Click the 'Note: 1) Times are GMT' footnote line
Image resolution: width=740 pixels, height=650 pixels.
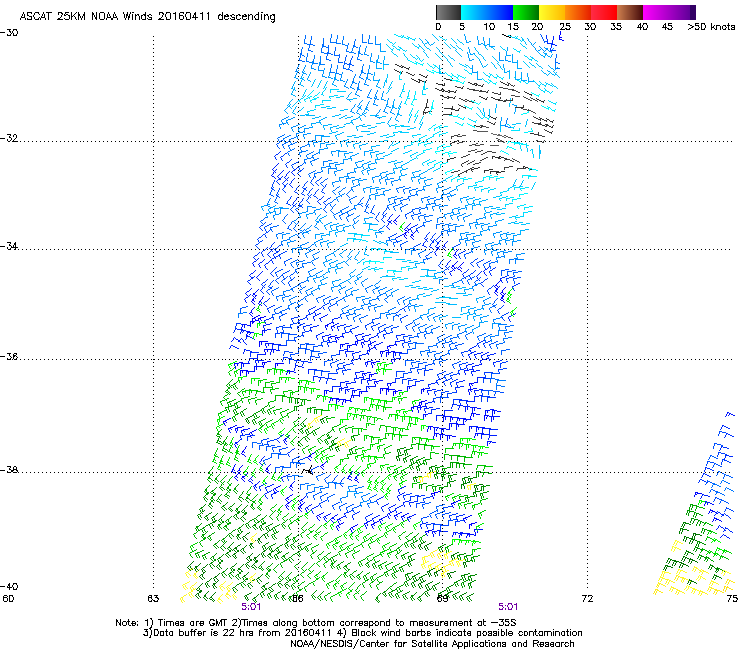[316, 623]
